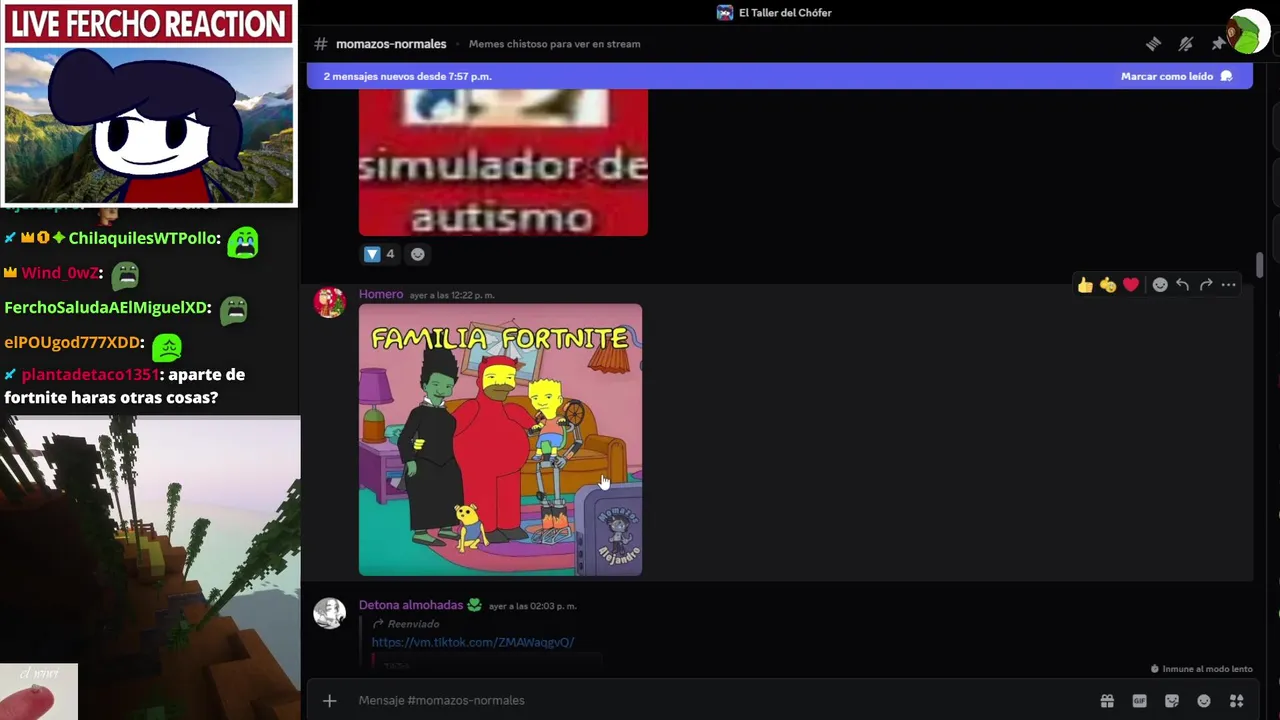Click 'ayer a las 12:22 p. m.' timestamp
Image resolution: width=1280 pixels, height=720 pixels.
[452, 295]
